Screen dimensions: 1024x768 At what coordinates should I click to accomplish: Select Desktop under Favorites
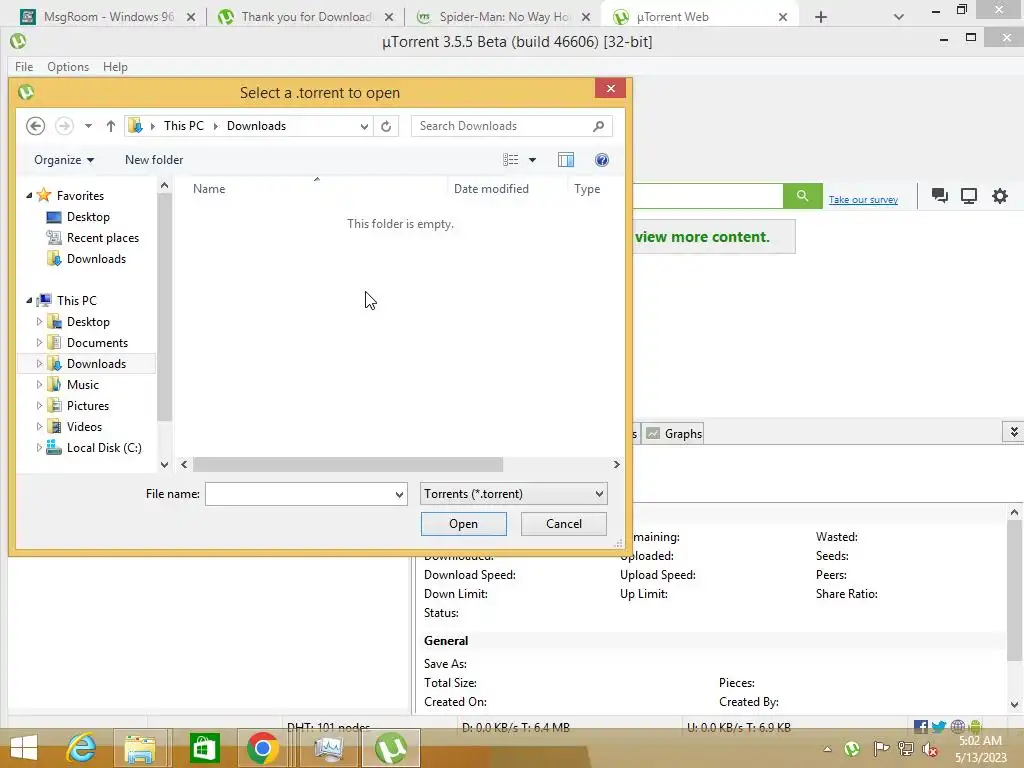tap(88, 217)
